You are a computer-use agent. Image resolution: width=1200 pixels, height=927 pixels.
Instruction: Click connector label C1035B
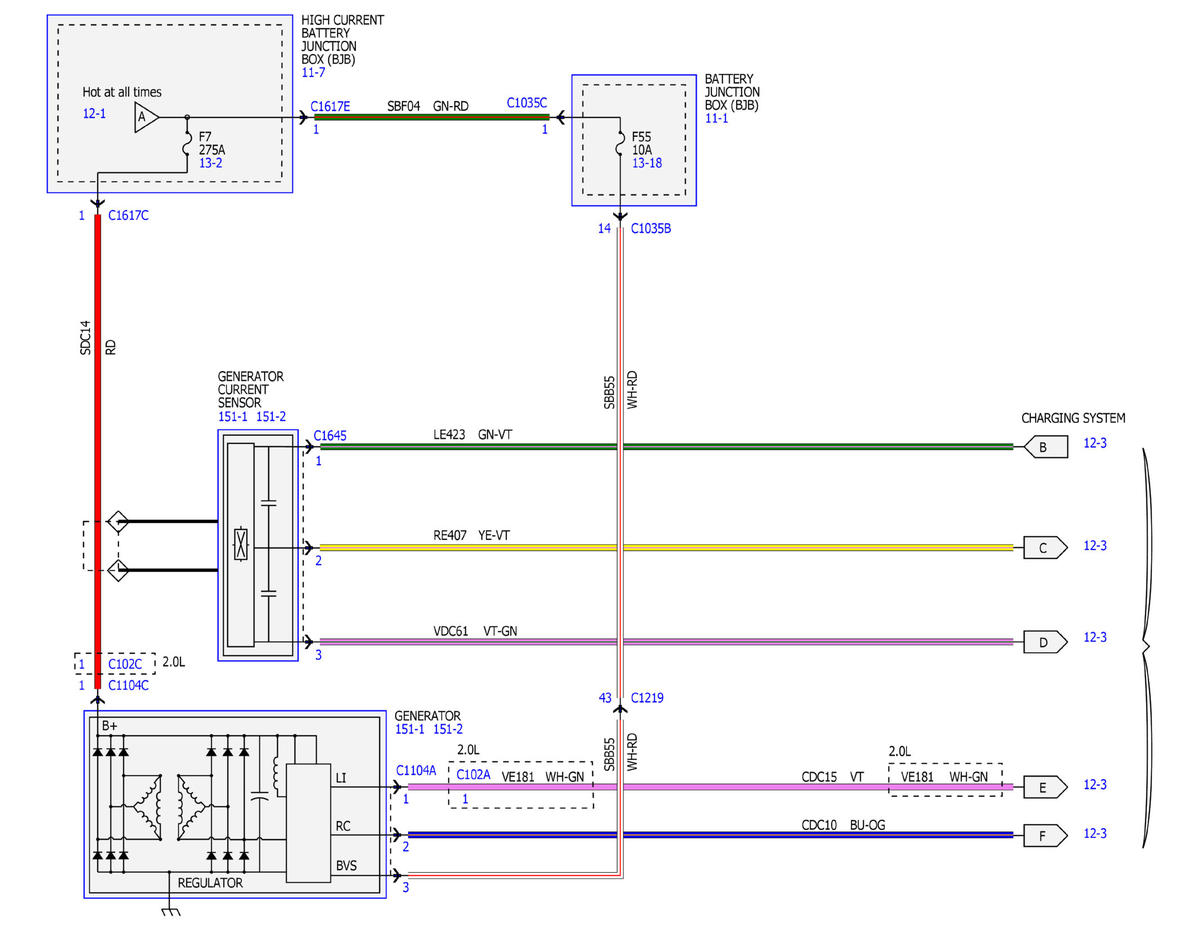click(651, 229)
